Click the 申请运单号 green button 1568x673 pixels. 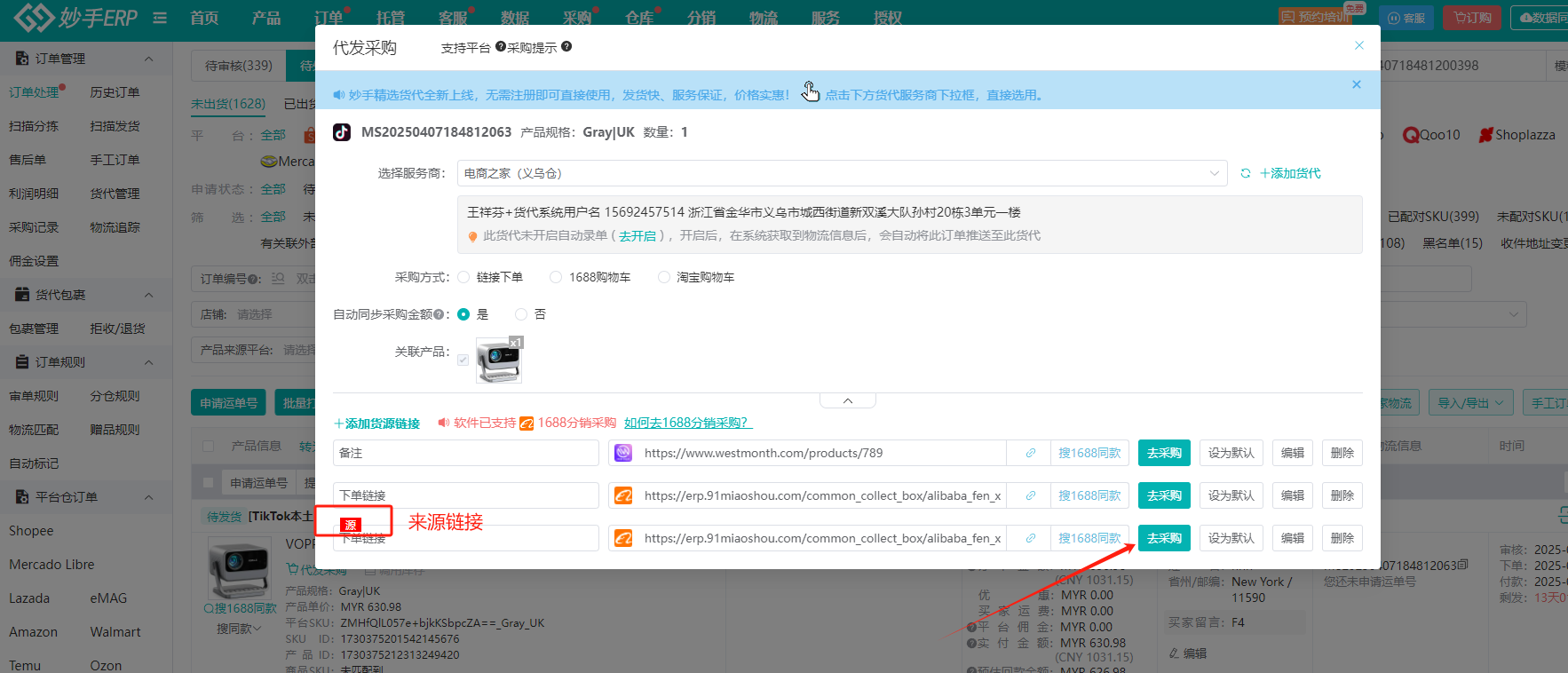229,402
